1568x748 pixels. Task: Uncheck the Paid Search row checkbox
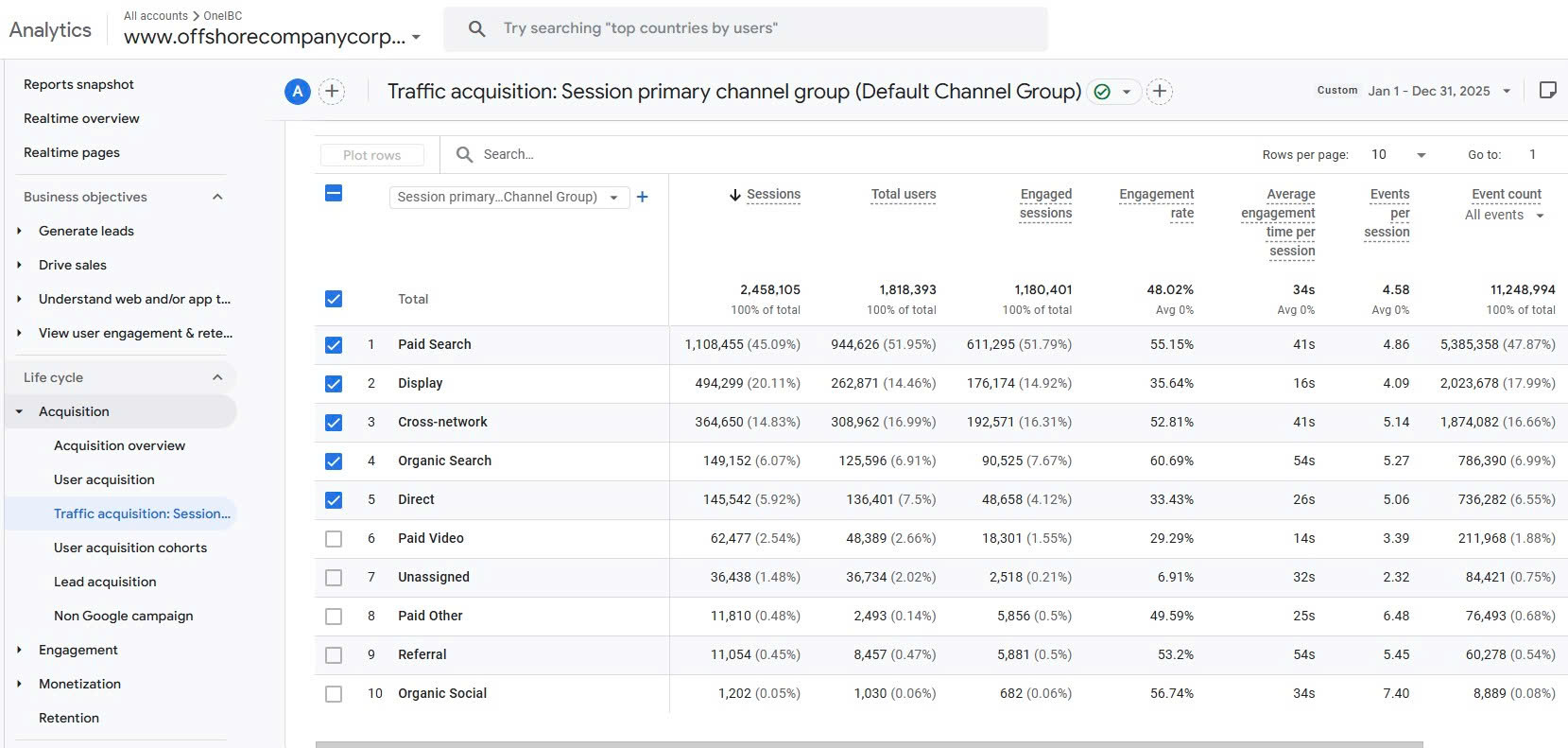tap(334, 345)
